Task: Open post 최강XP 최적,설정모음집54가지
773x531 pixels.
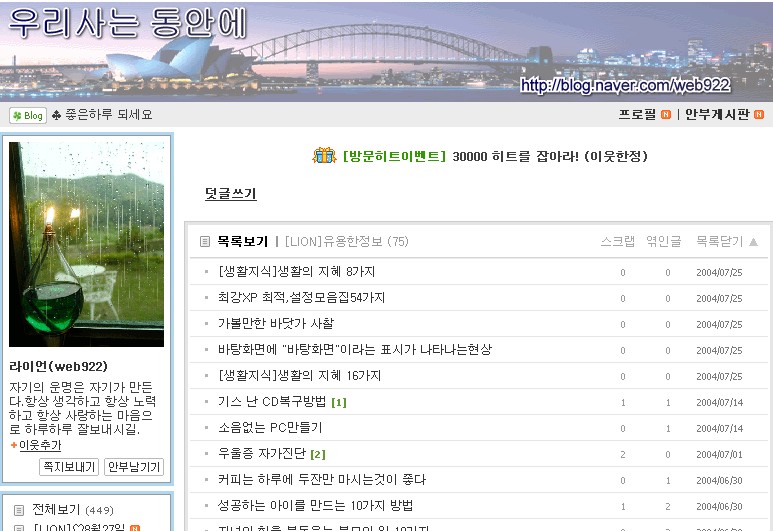Action: pos(301,298)
